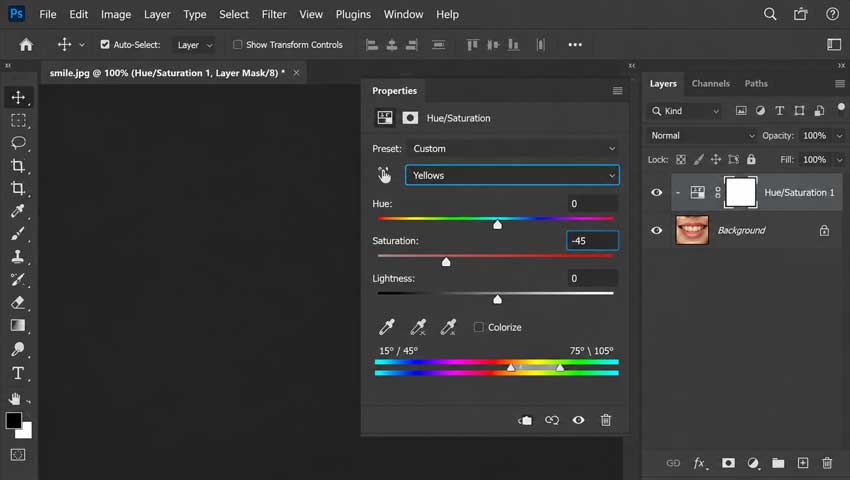Screen dimensions: 850x480
Task: Click the Hue slider handle
Action: (498, 225)
